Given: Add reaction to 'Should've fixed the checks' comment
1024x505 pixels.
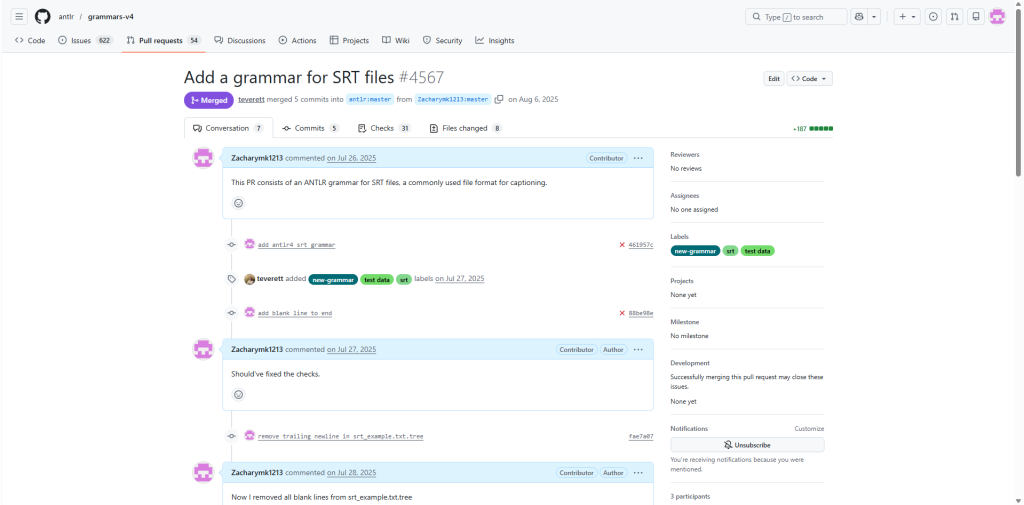Looking at the screenshot, I should click(238, 395).
